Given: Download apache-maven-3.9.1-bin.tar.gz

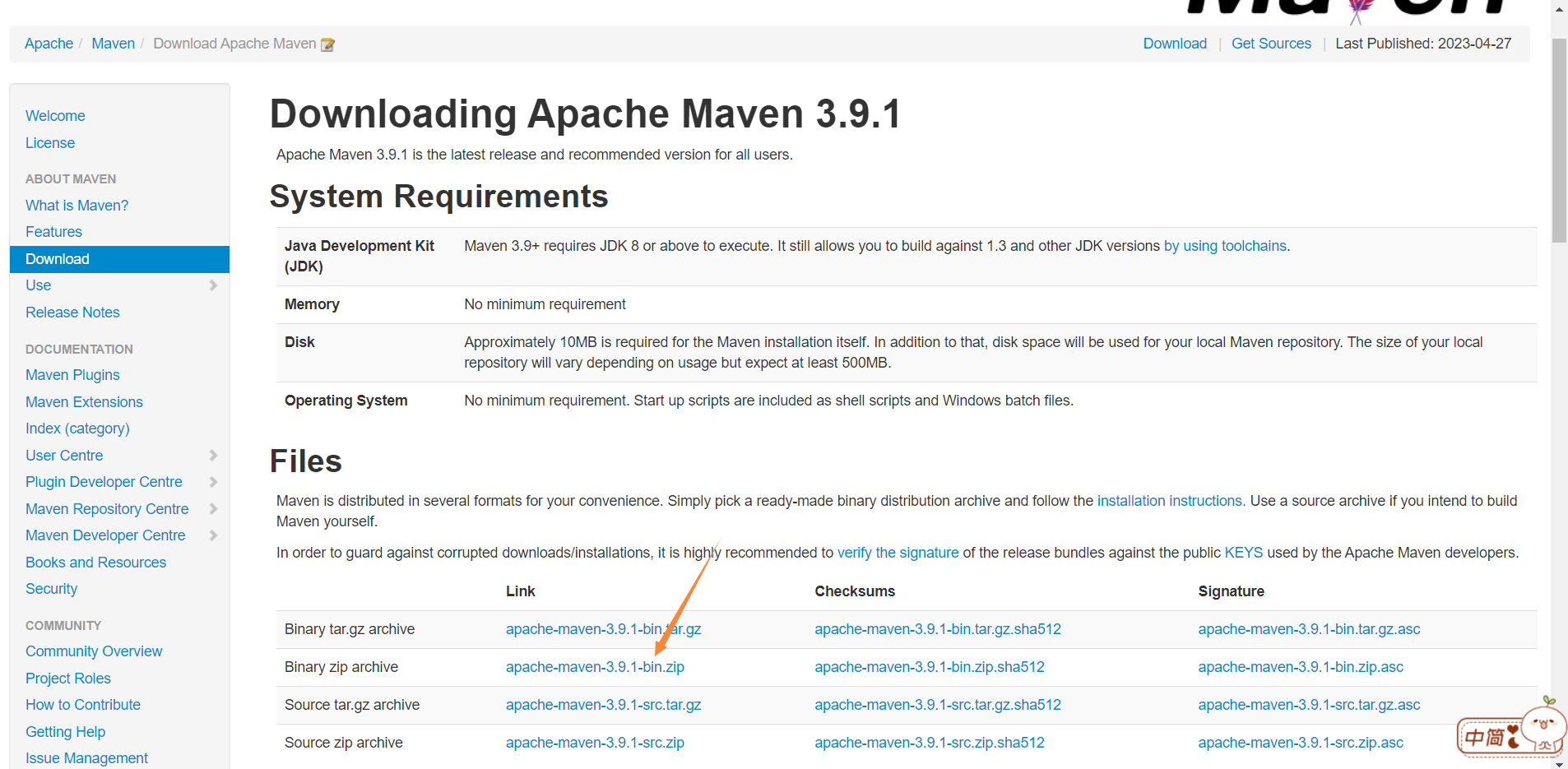Looking at the screenshot, I should (x=603, y=629).
